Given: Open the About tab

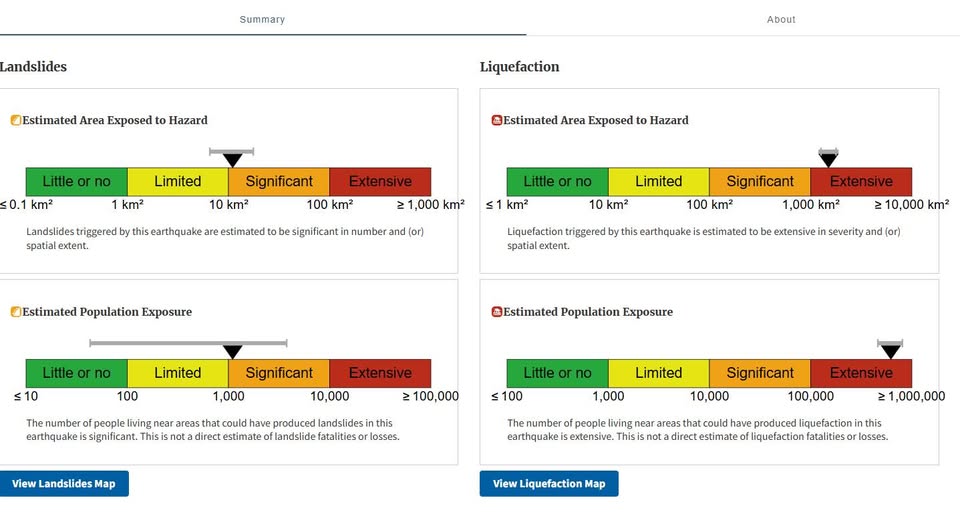Looking at the screenshot, I should 781,19.
